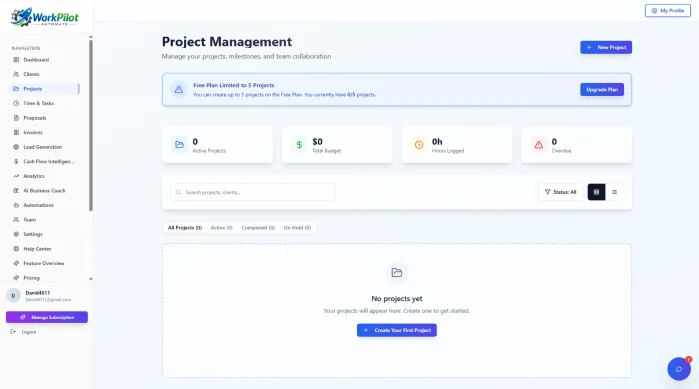Click the WorkPilot logo
Viewport: 699px width, 389px height.
pyautogui.click(x=45, y=17)
